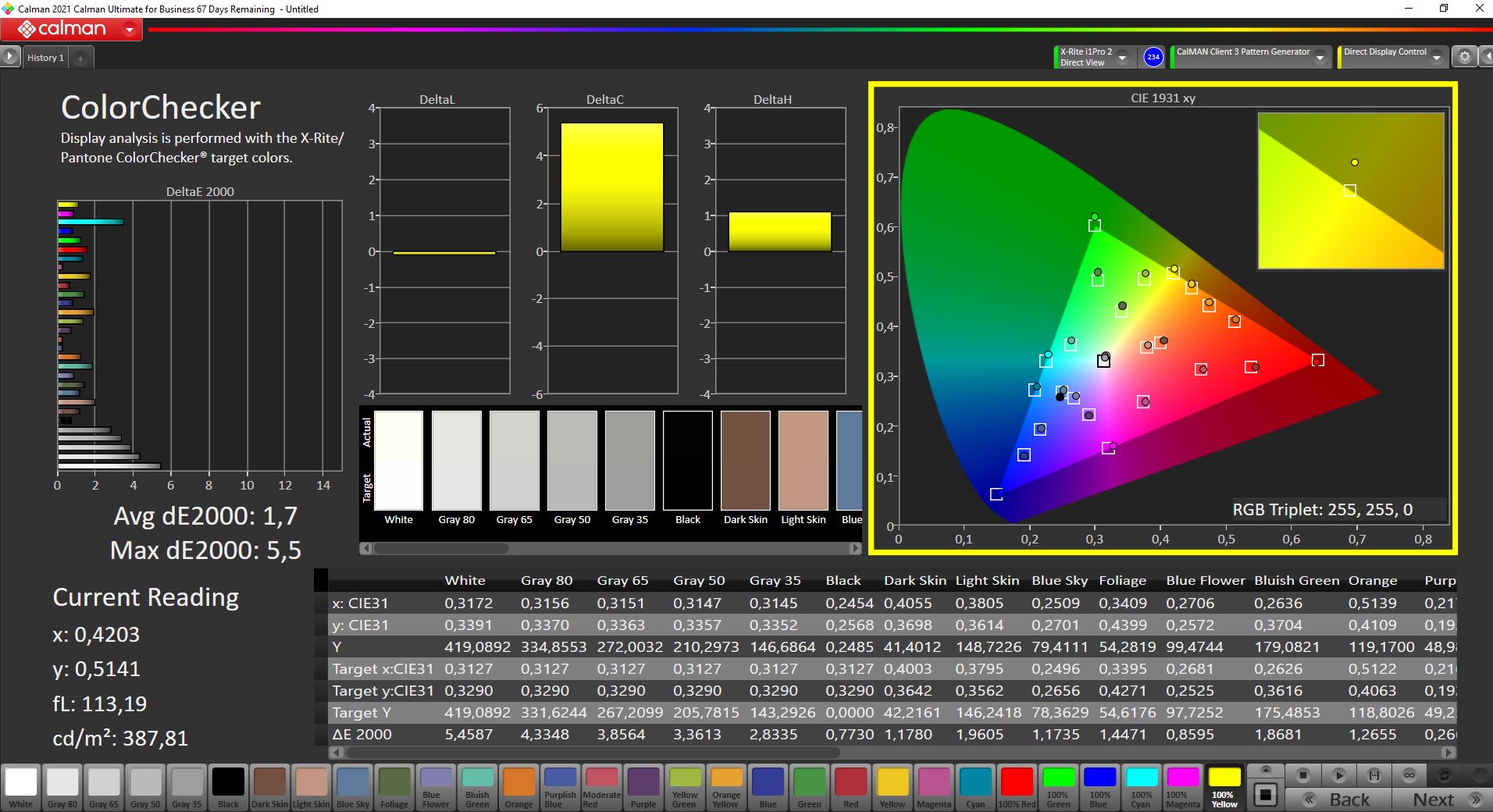Select the Foliage patch in bottom strip
The height and width of the screenshot is (812, 1493).
[x=394, y=787]
